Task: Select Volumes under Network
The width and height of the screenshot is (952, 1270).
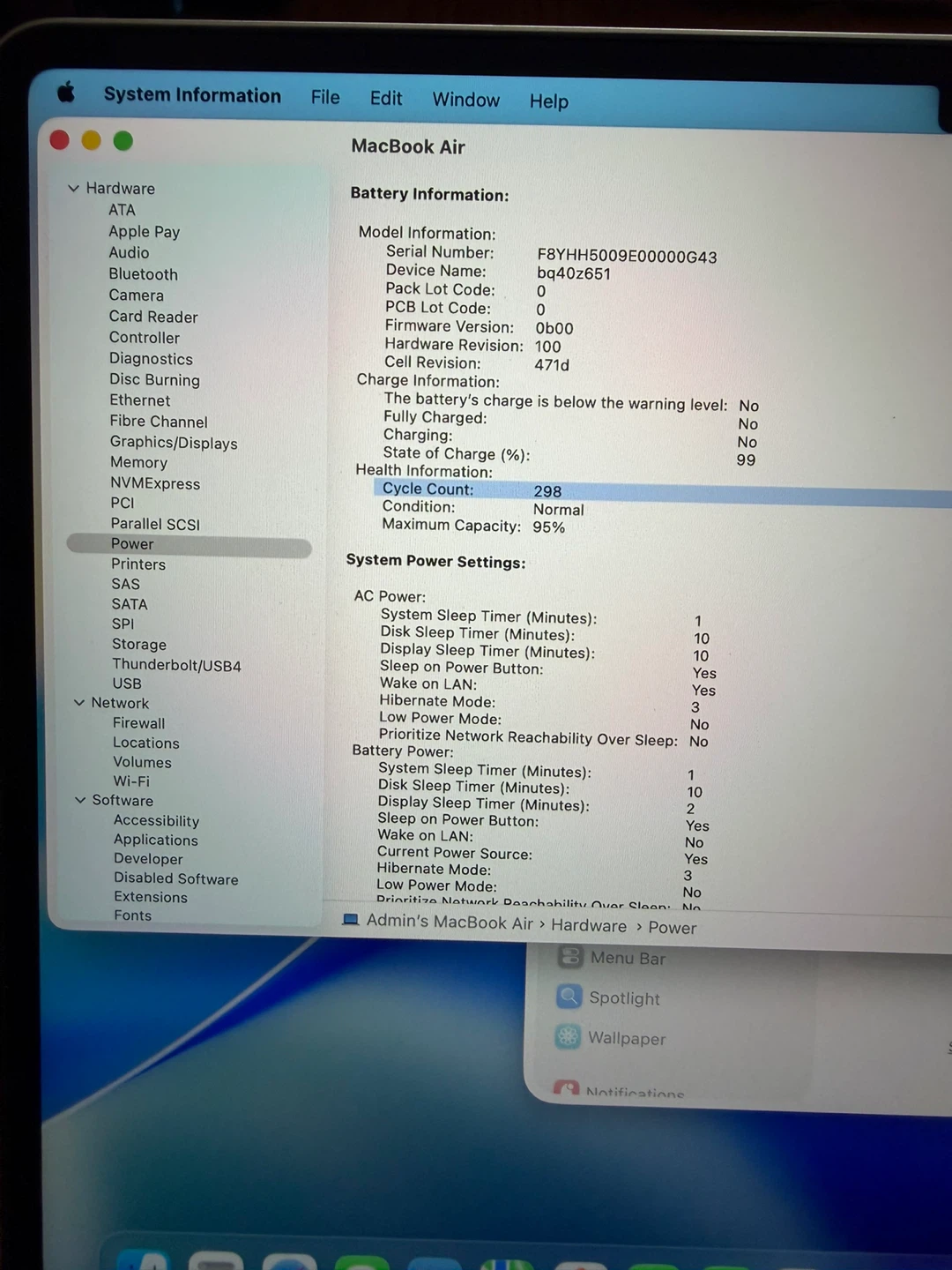Action: click(x=142, y=762)
